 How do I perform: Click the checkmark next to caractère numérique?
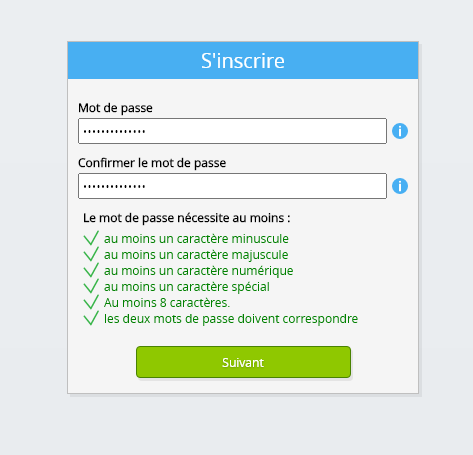(91, 270)
